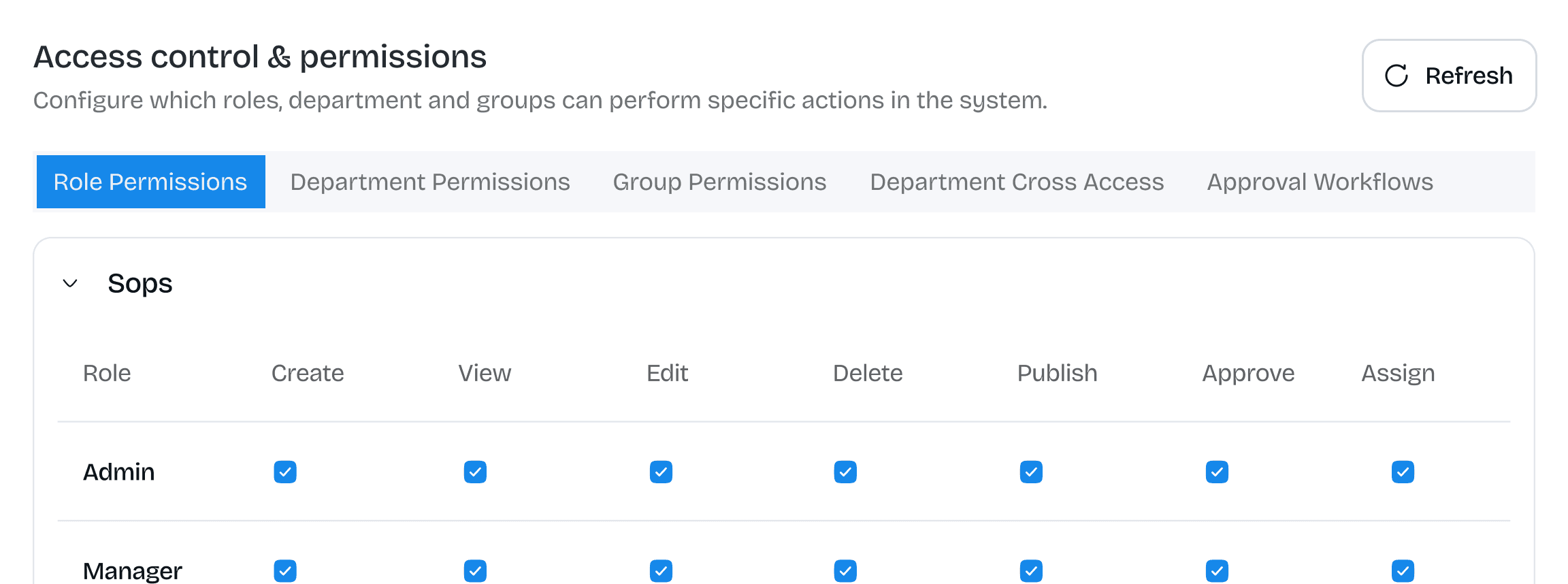1568x584 pixels.
Task: Collapse the Sops section chevron
Action: pos(70,283)
